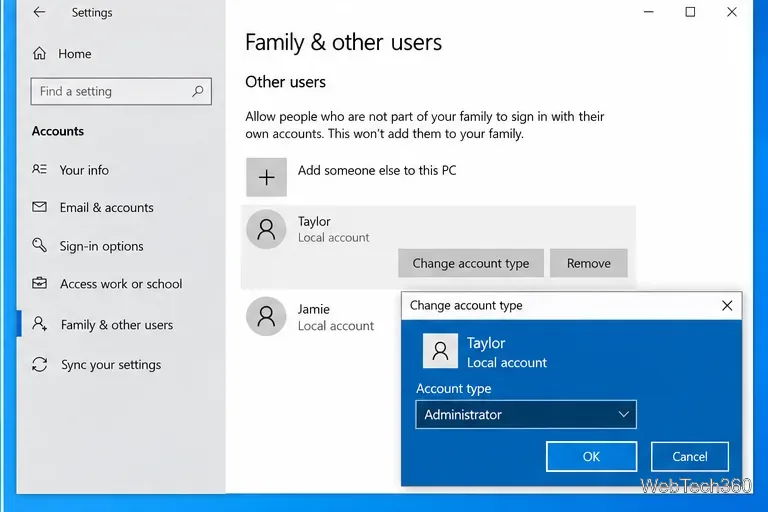The image size is (768, 512).
Task: Click the Access work or school briefcase icon
Action: coord(40,283)
